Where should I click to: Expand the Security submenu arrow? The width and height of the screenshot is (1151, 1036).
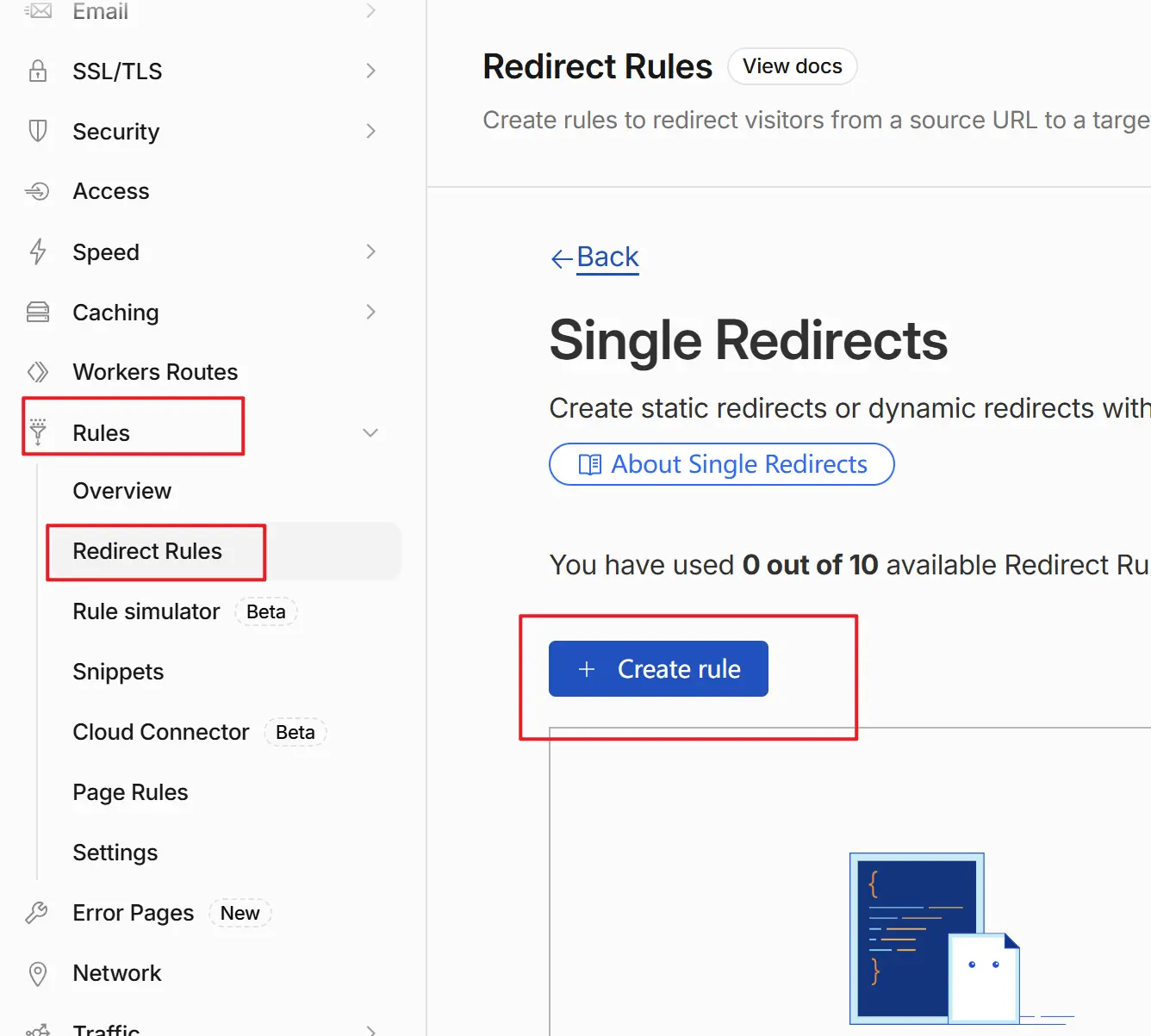pyautogui.click(x=371, y=131)
